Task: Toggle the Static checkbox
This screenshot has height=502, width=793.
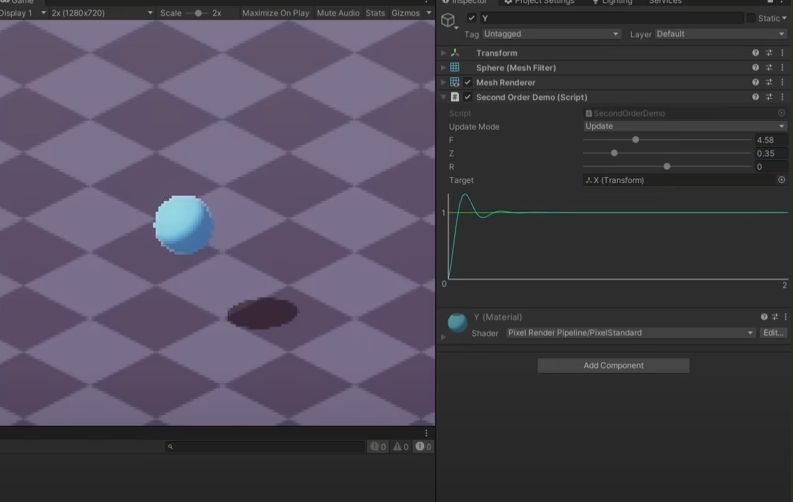Action: tap(751, 18)
